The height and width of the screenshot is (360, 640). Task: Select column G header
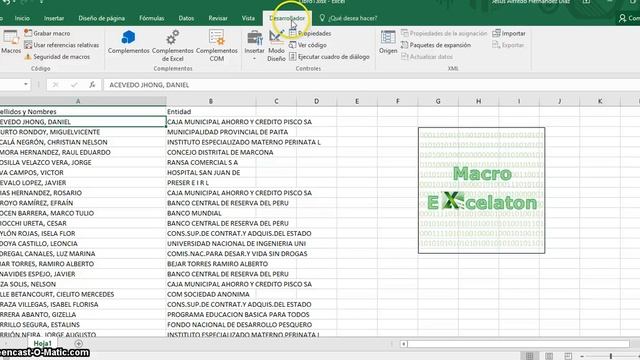(x=438, y=101)
